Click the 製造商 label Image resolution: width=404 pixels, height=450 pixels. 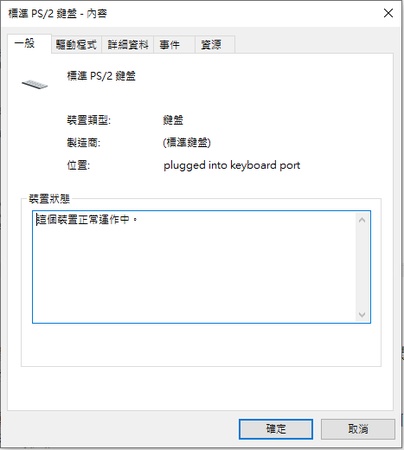coord(84,143)
